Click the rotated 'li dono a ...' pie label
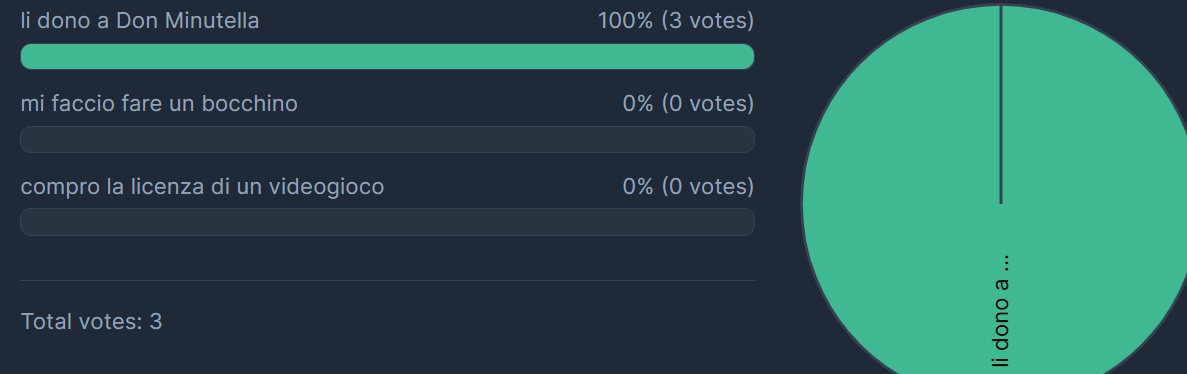1187x374 pixels. [x=1001, y=311]
